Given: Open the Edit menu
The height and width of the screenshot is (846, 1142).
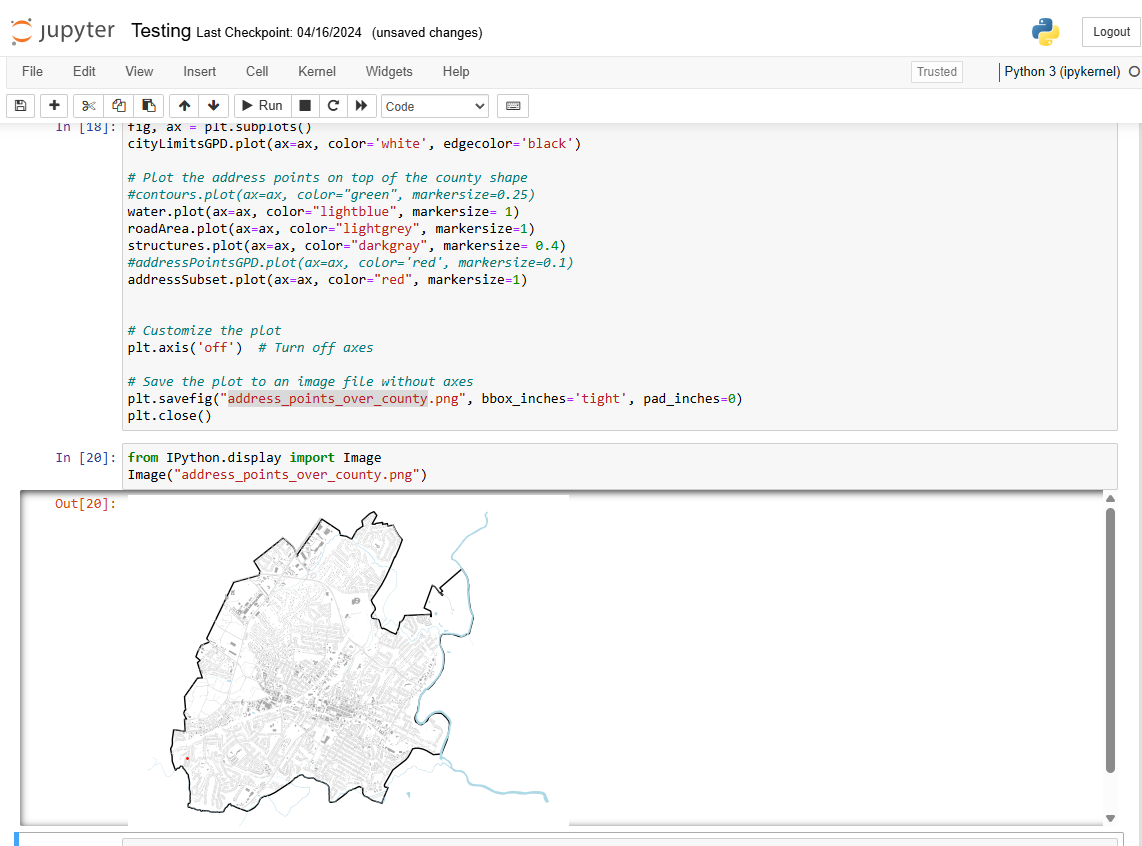Looking at the screenshot, I should [x=84, y=71].
